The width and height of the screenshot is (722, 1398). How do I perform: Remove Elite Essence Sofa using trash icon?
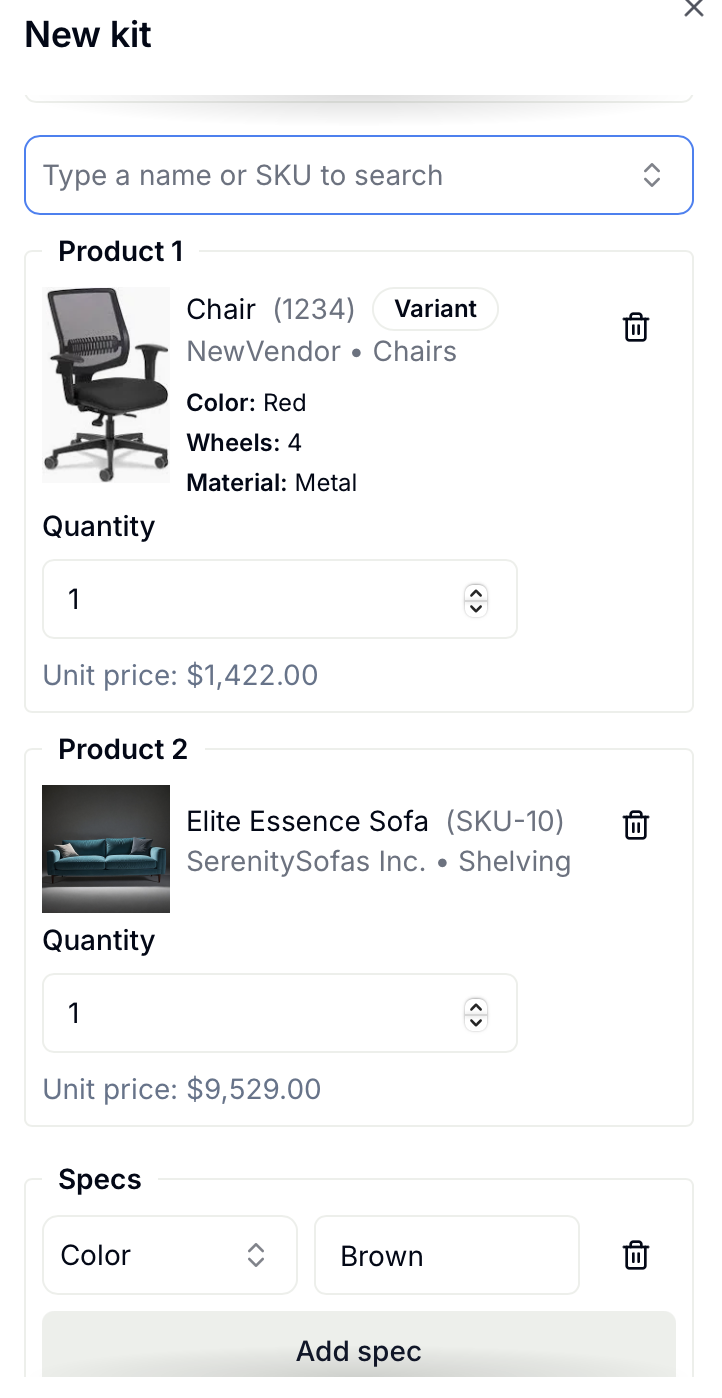point(636,825)
